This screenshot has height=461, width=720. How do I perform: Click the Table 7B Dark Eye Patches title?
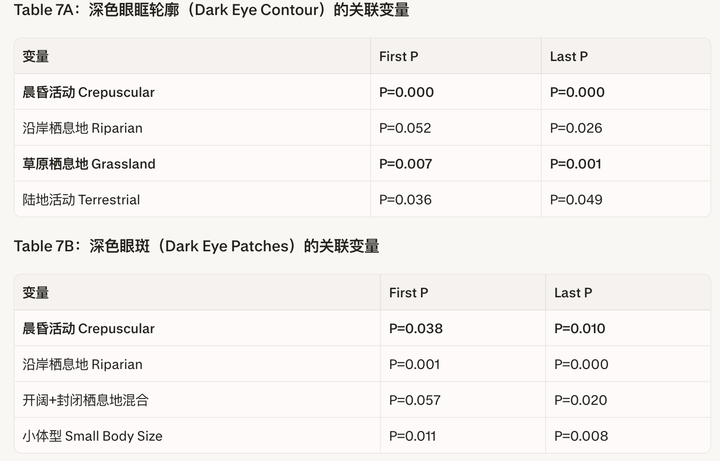(x=196, y=246)
